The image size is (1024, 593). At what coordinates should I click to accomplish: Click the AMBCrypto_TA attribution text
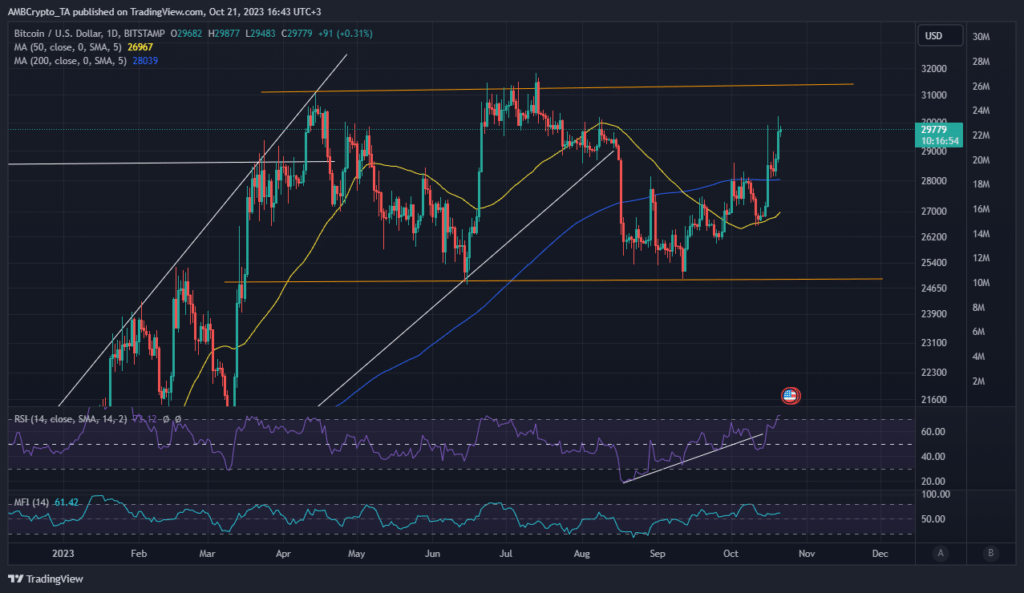point(40,10)
